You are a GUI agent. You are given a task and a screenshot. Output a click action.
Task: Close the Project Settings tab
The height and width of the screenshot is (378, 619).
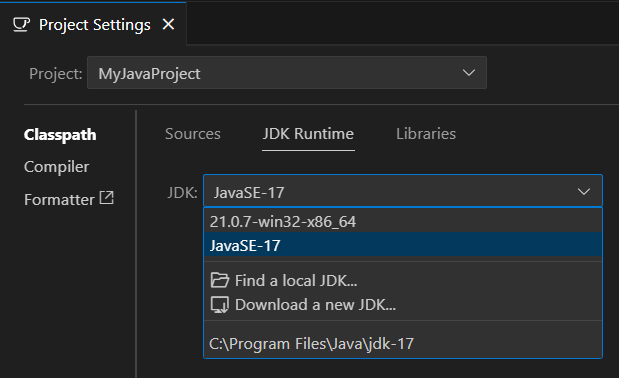click(169, 24)
